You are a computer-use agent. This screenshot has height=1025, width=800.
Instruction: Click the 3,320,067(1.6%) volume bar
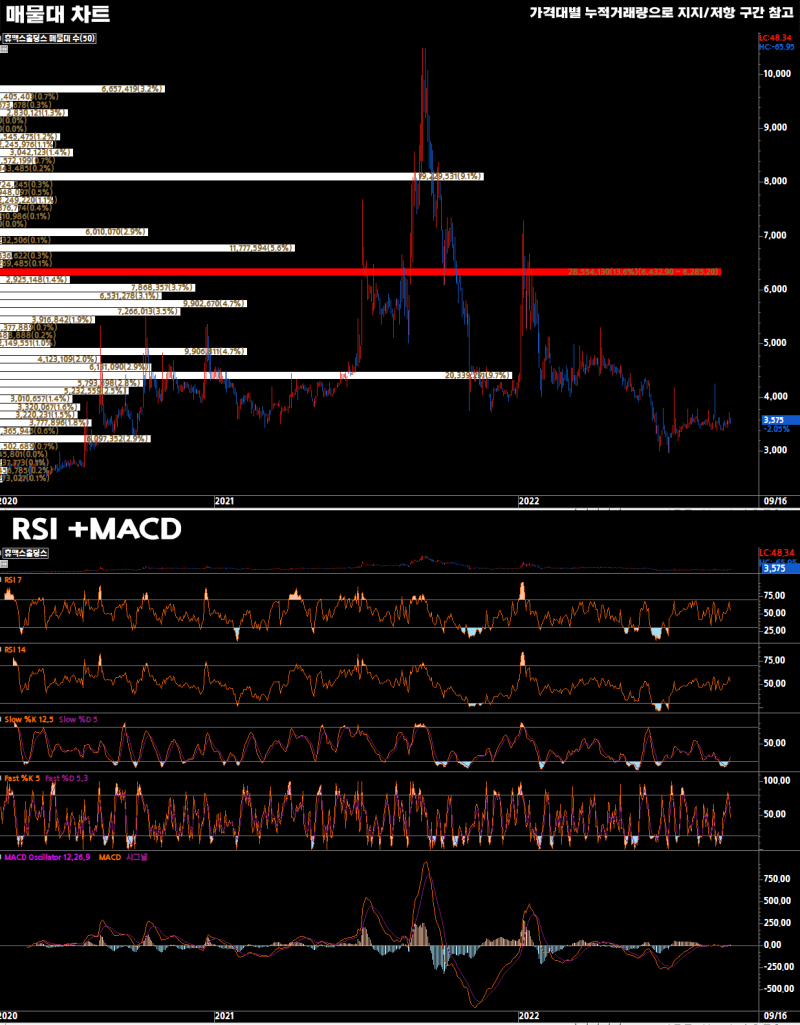click(x=40, y=407)
